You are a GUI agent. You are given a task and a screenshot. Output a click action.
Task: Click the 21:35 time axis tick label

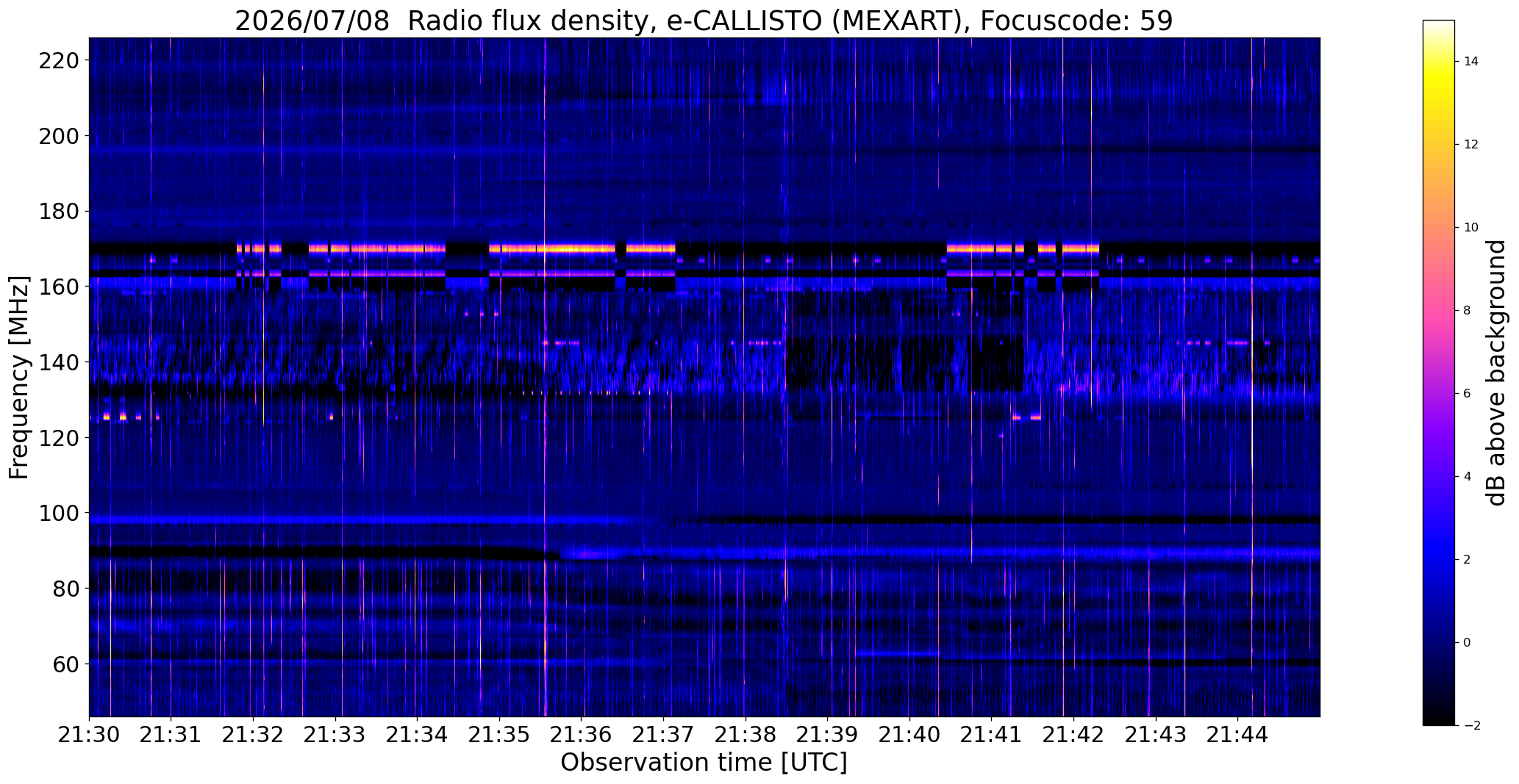point(499,734)
